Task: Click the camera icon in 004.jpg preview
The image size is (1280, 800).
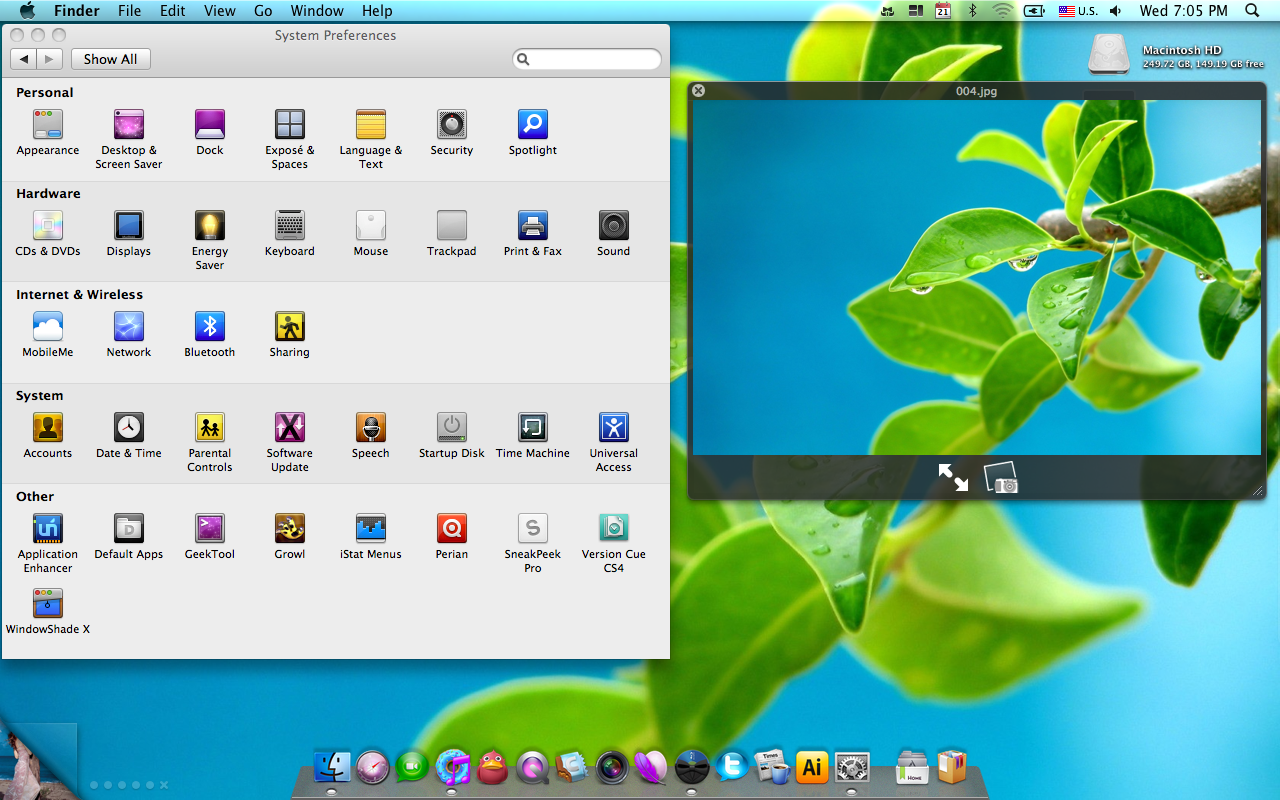Action: 1001,477
